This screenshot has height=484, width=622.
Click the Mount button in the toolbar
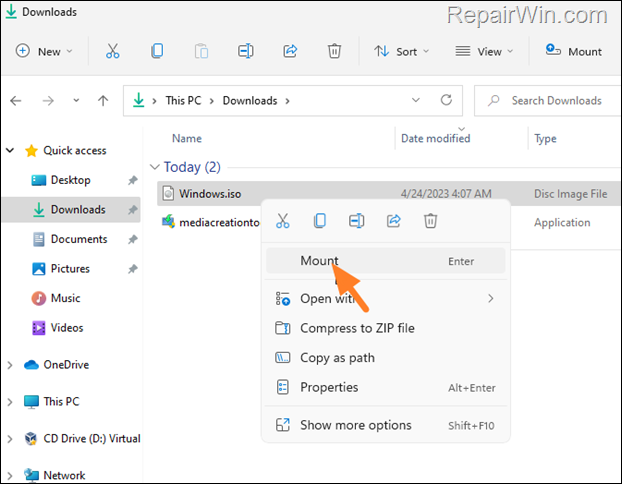tap(573, 52)
